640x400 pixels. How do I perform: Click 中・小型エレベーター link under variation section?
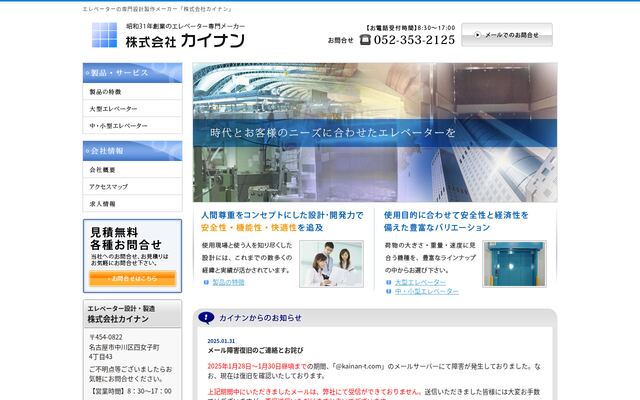click(427, 291)
